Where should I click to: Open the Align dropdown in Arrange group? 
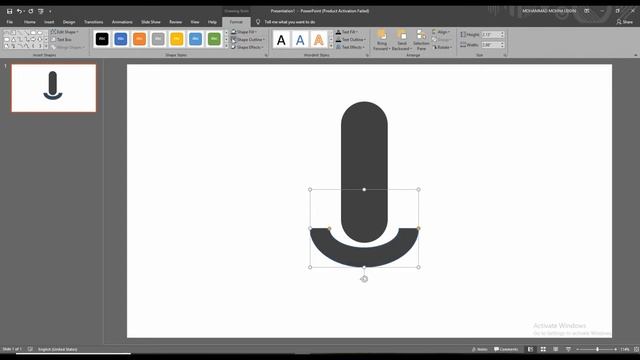coord(441,32)
